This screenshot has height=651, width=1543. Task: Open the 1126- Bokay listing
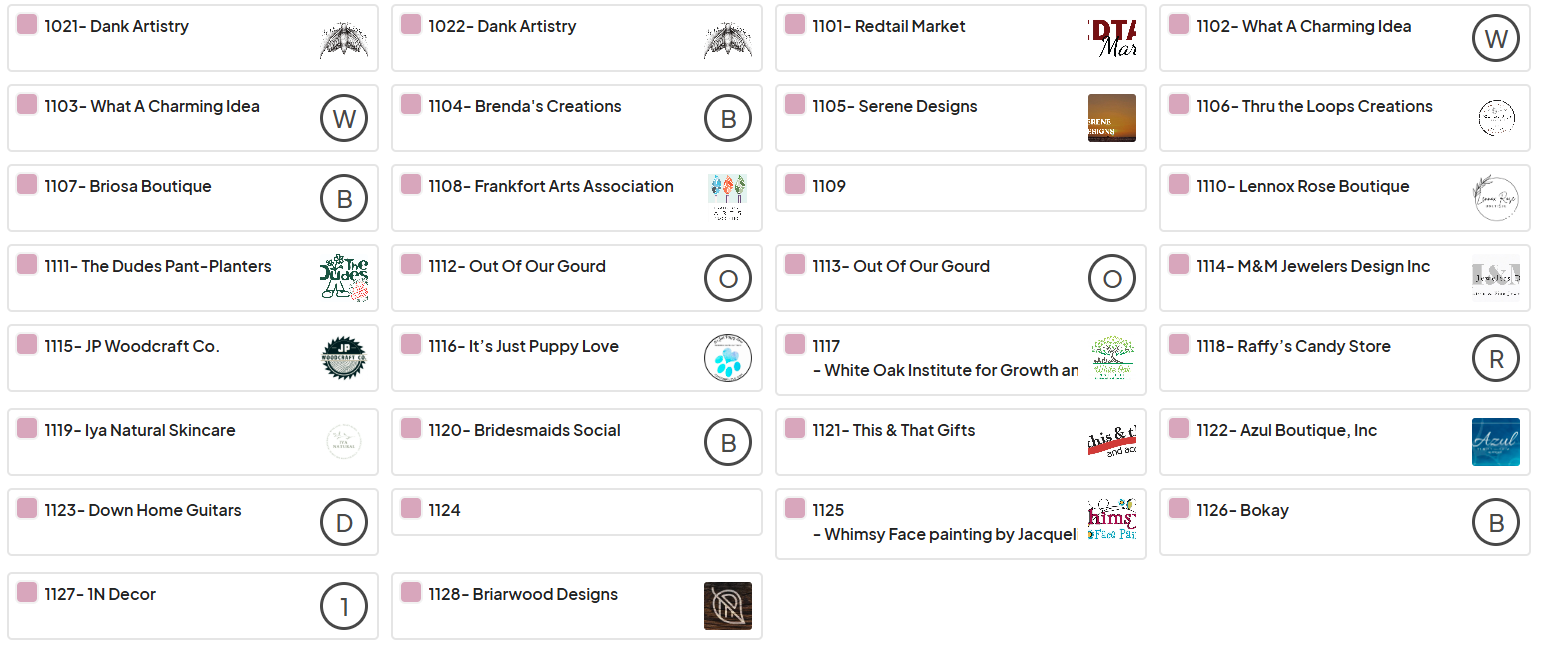(x=1345, y=522)
